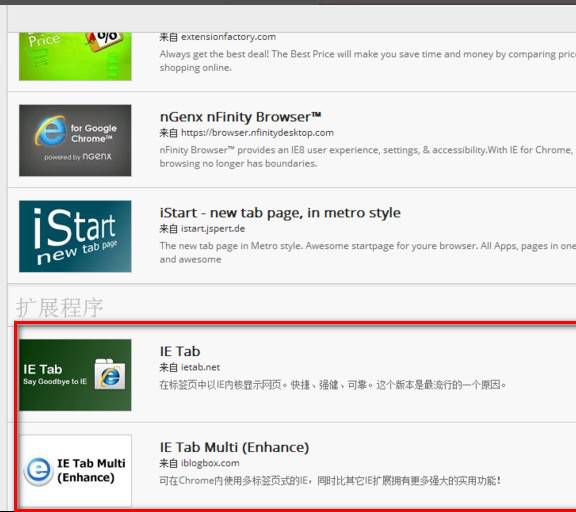This screenshot has width=576, height=512.
Task: Select the IE Tab extension title
Action: click(180, 351)
